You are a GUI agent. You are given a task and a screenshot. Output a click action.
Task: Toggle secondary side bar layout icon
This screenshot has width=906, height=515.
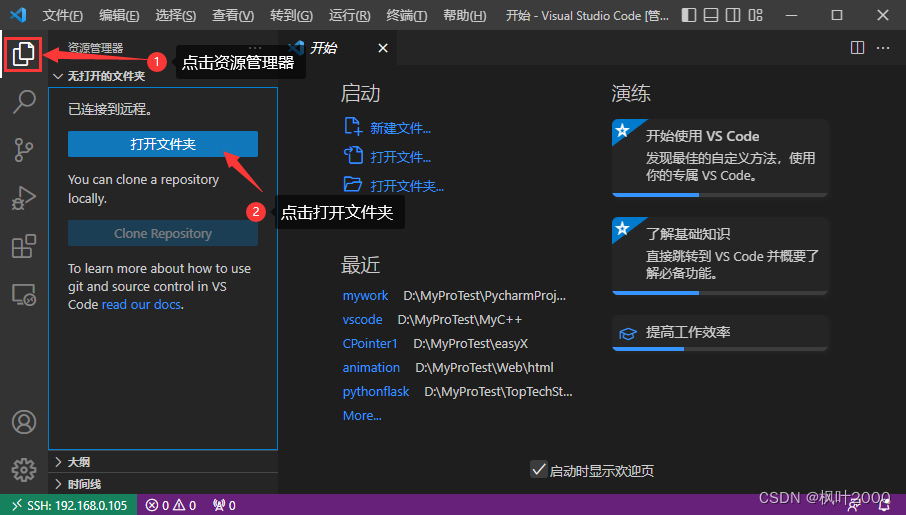pyautogui.click(x=733, y=16)
